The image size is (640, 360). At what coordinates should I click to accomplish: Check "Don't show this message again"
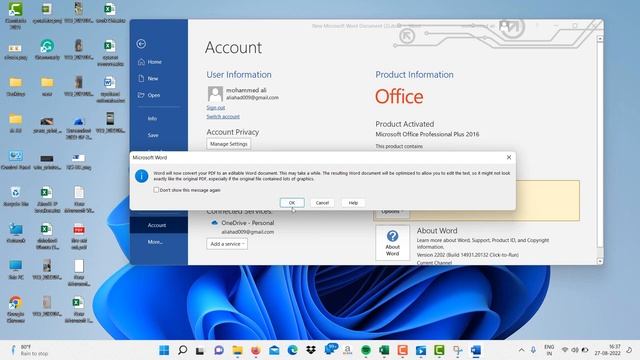tap(156, 190)
